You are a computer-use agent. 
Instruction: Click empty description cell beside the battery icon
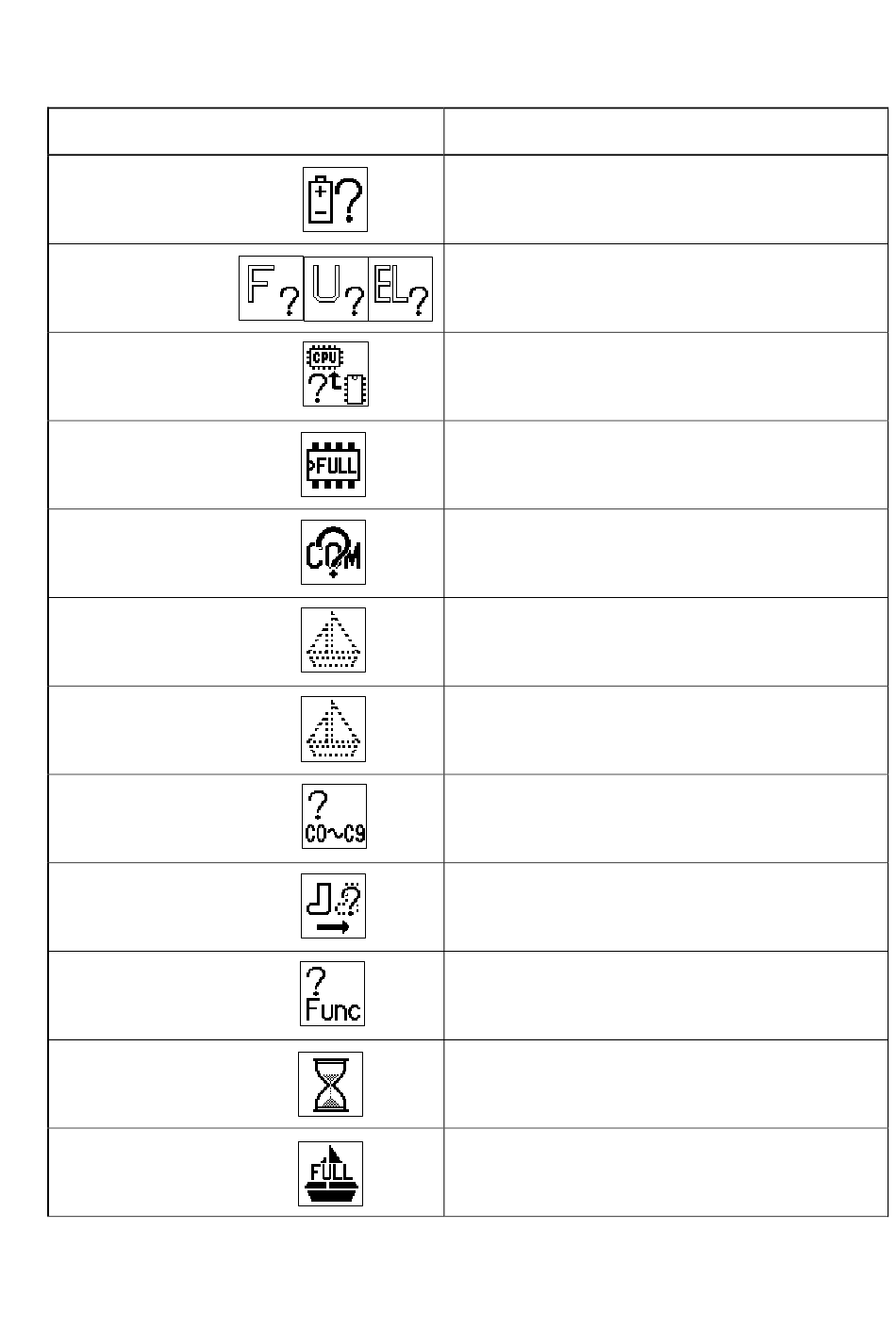click(x=666, y=199)
